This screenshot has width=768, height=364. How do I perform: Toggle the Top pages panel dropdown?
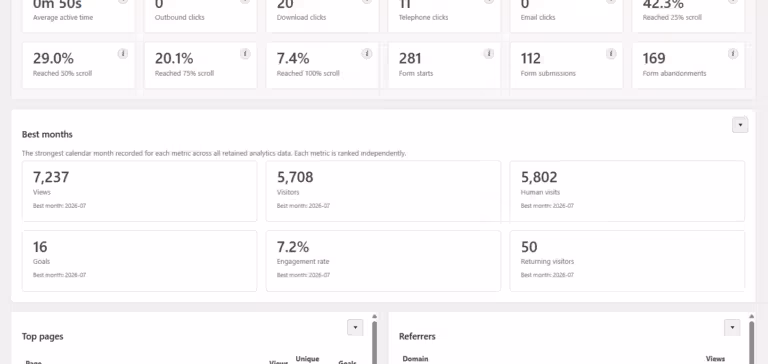(355, 327)
